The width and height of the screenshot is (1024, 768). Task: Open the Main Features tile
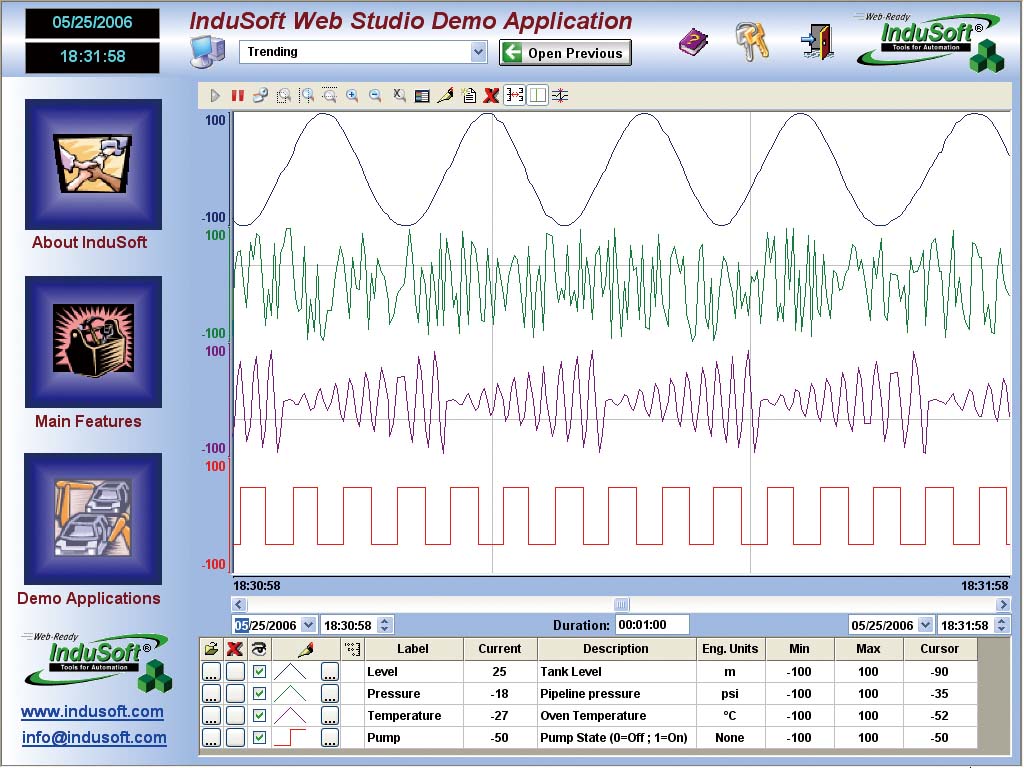point(93,342)
